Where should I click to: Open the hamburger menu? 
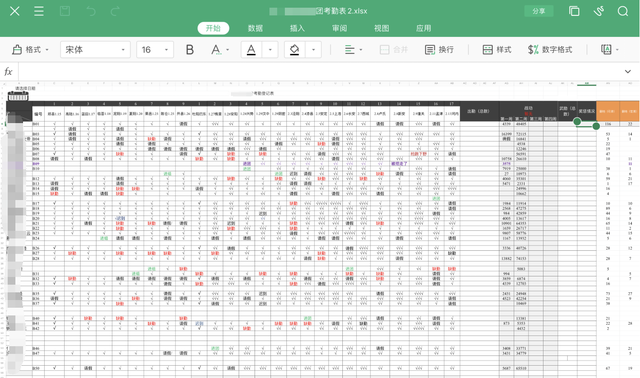pyautogui.click(x=39, y=11)
